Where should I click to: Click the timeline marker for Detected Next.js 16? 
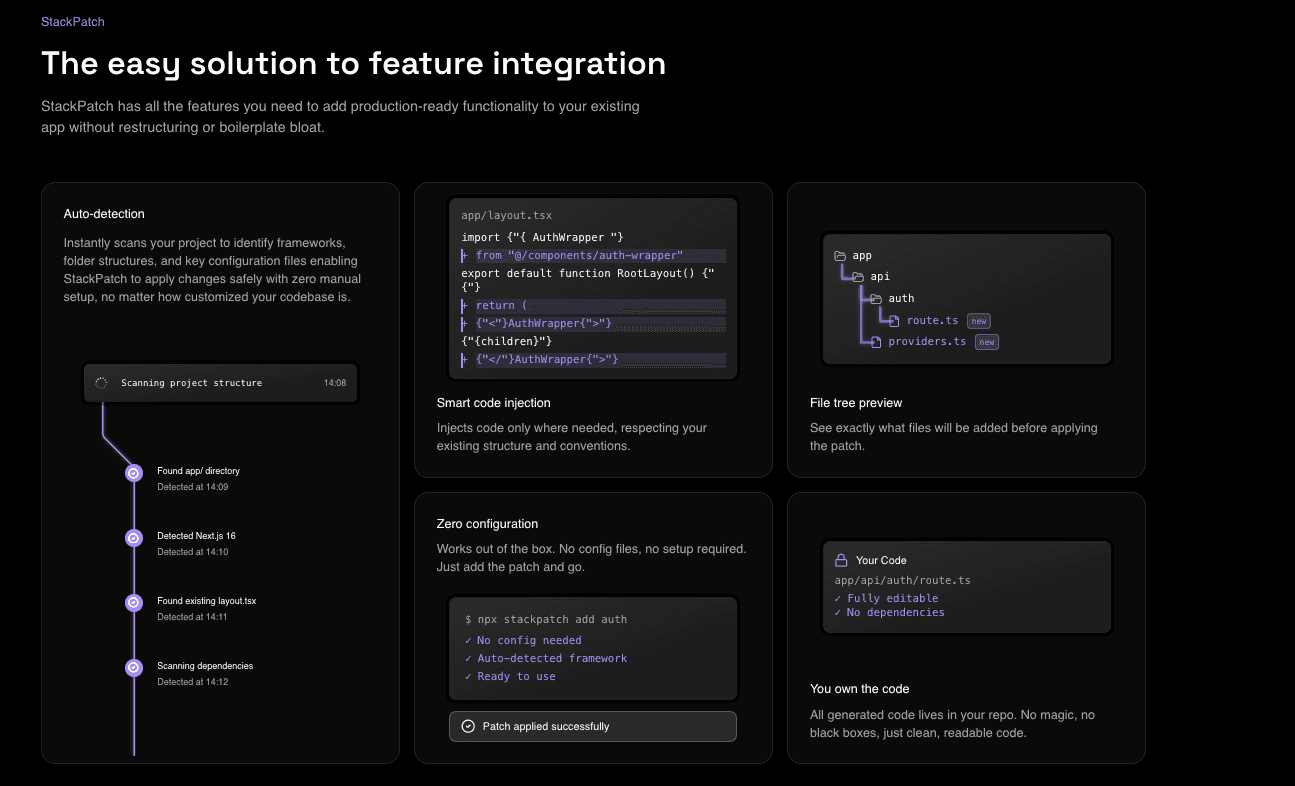click(x=133, y=537)
